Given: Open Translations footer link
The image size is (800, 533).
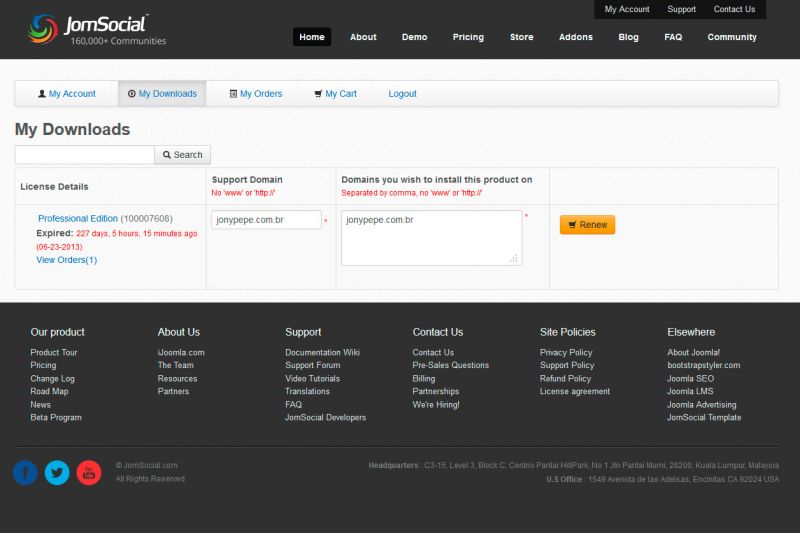Looking at the screenshot, I should 308,391.
